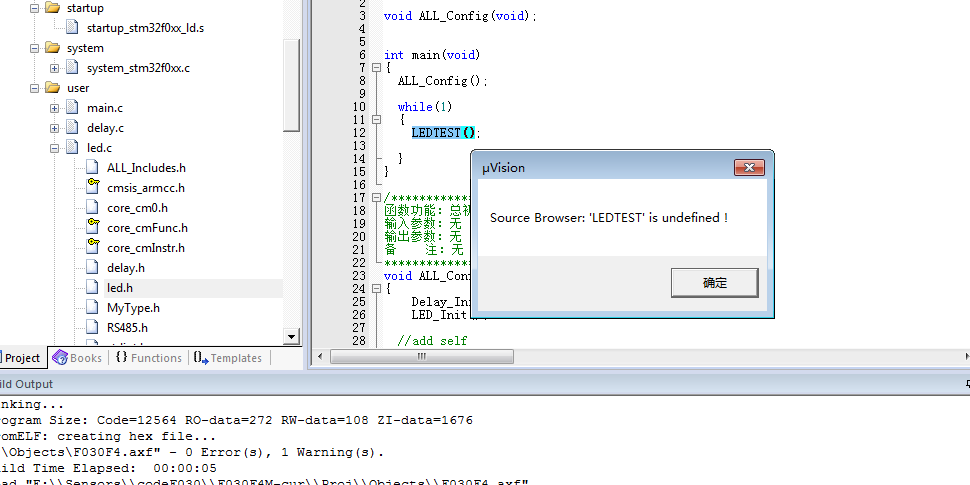Click the '//add self' comment line

point(432,340)
